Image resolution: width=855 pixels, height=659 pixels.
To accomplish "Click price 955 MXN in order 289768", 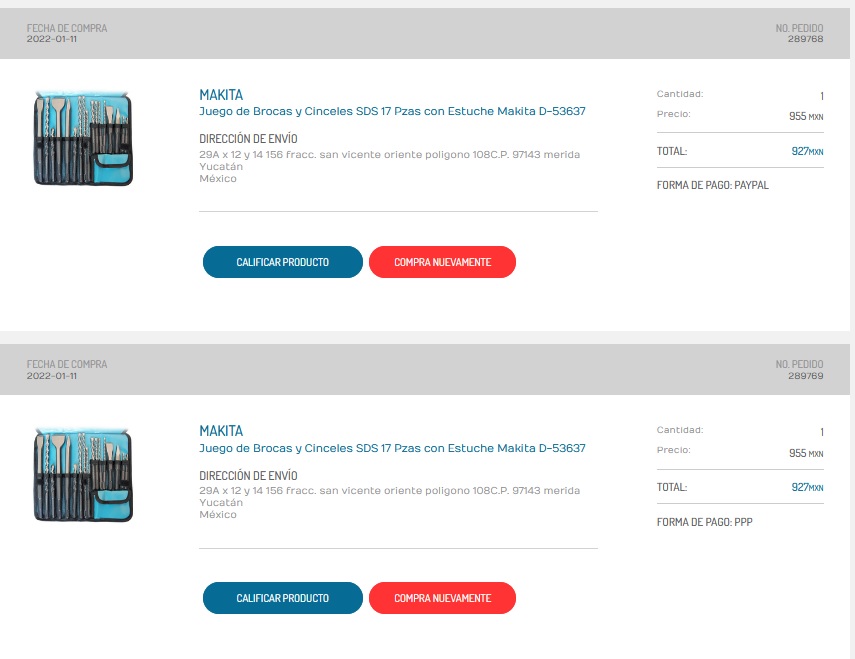I will click(x=806, y=116).
